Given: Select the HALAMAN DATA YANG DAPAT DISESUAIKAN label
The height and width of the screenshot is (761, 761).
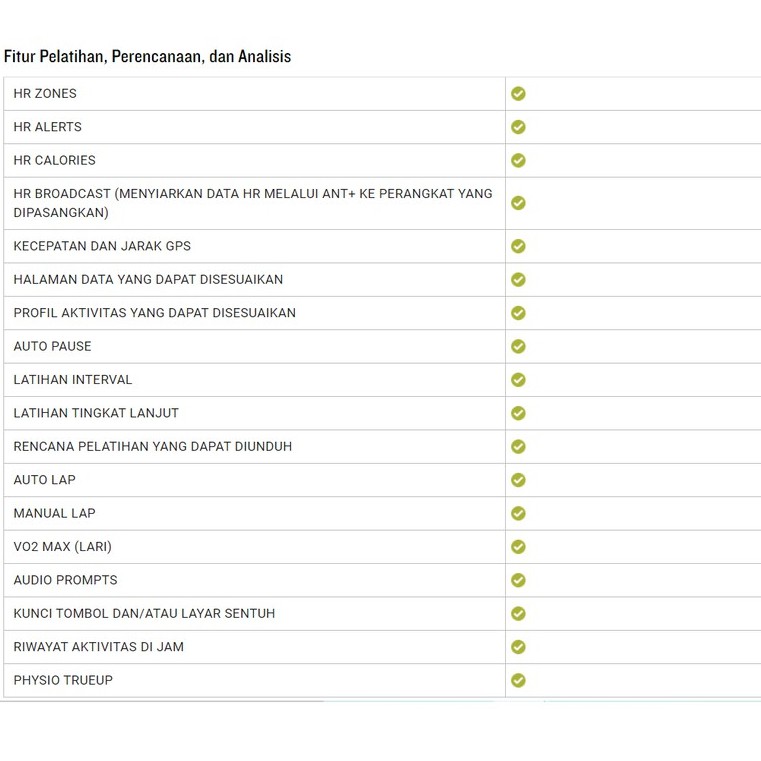Looking at the screenshot, I should tap(148, 279).
